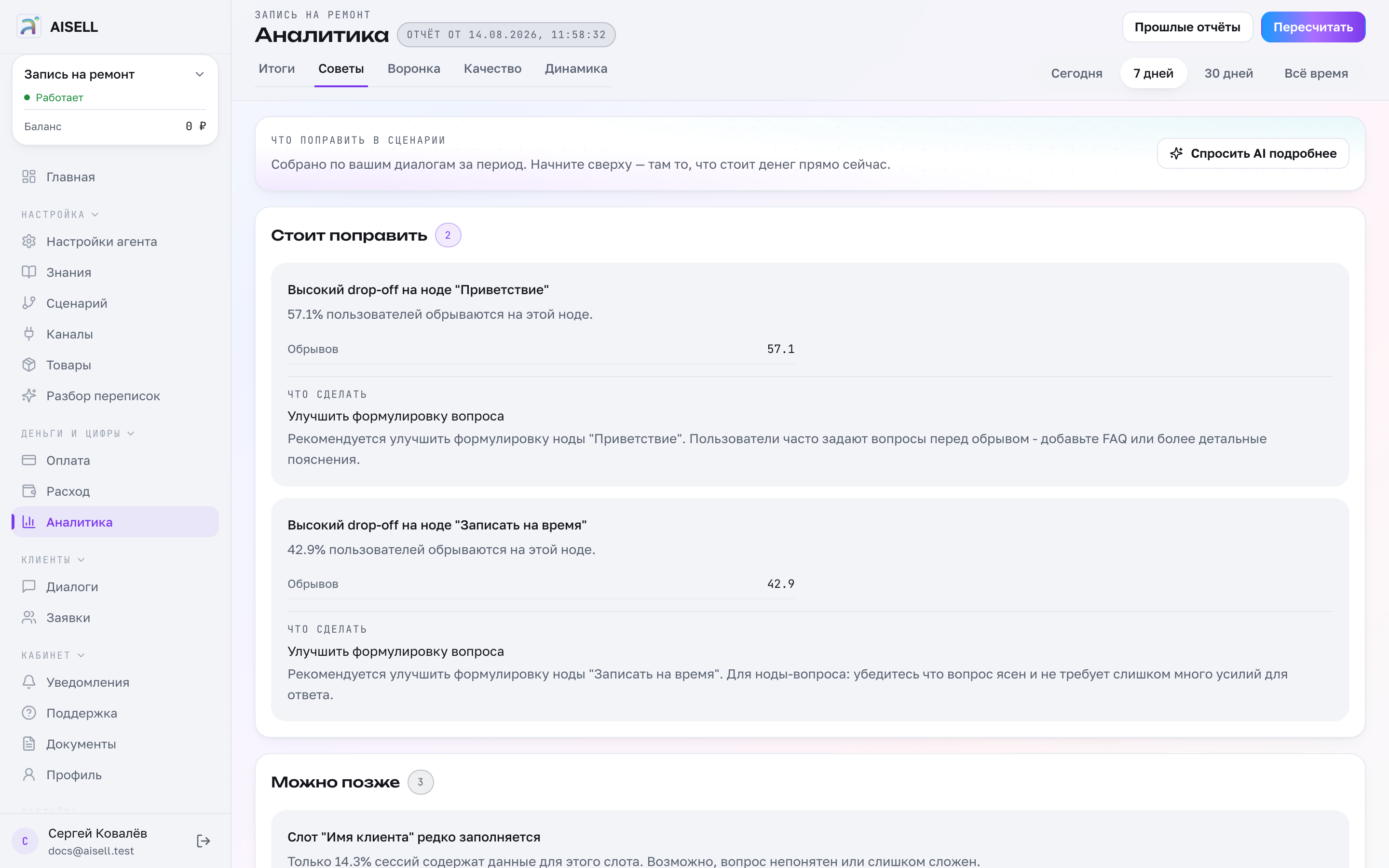Set the period to Сегодня

tap(1077, 73)
